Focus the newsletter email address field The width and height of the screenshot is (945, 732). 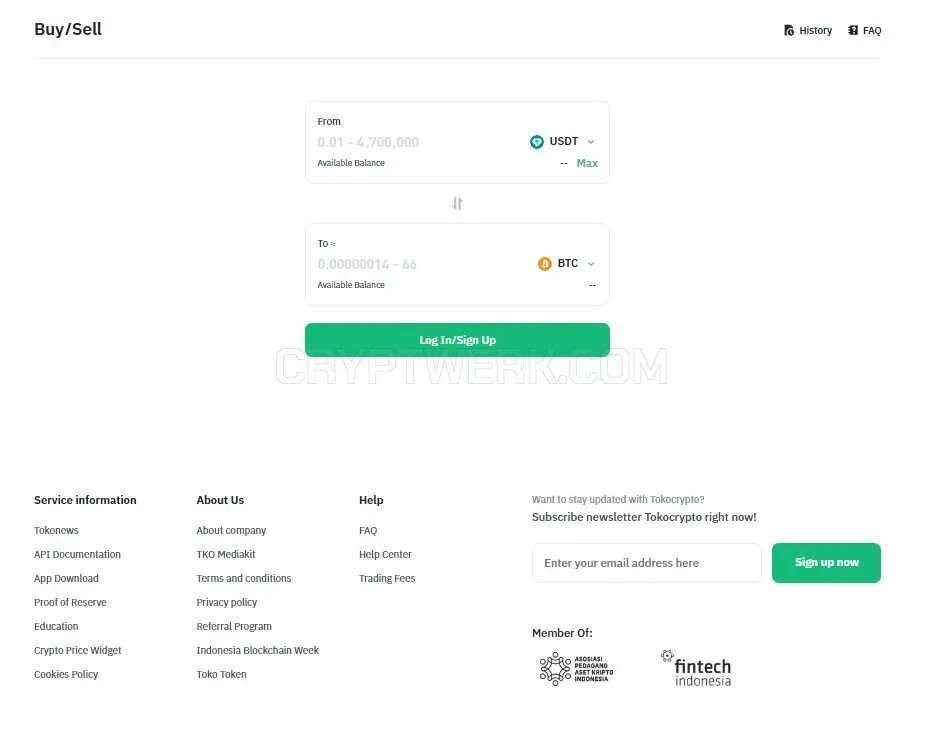point(647,563)
